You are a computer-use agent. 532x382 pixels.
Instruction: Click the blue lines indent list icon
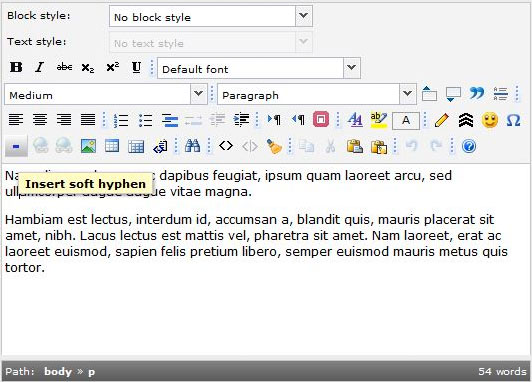(x=170, y=120)
